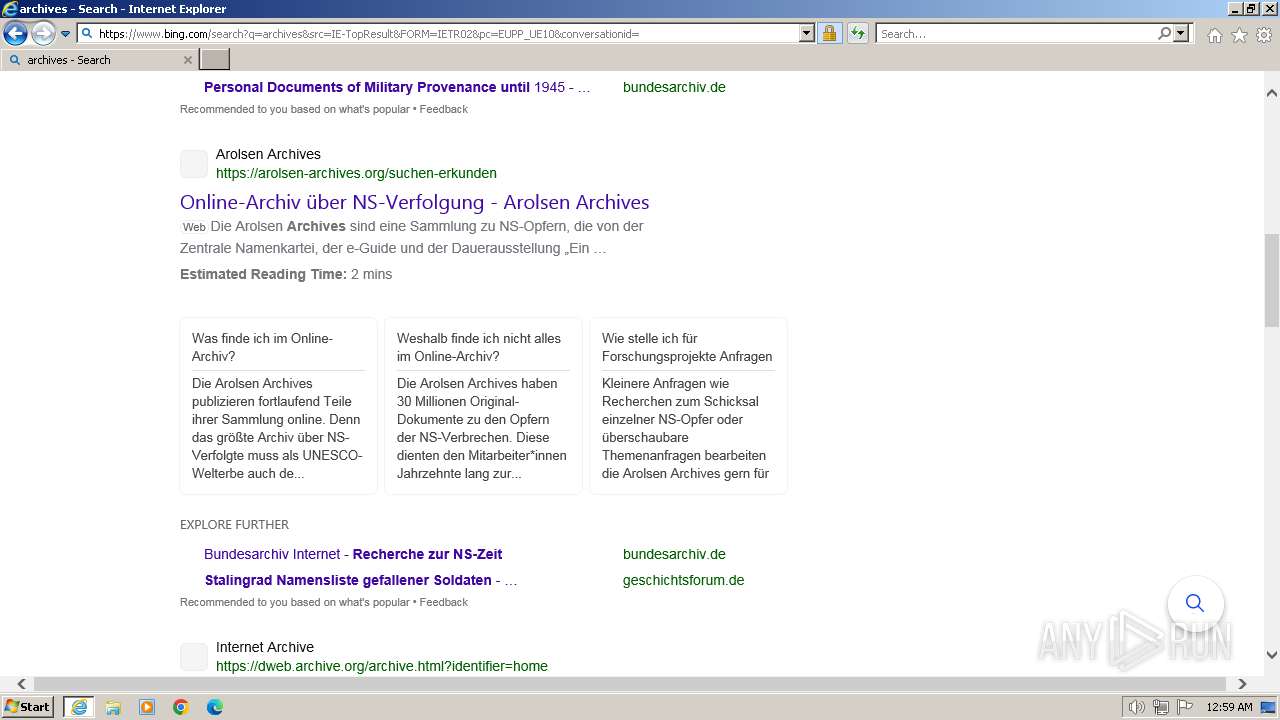The height and width of the screenshot is (720, 1280).
Task: Click the 12:59 AM system clock
Action: point(1229,707)
